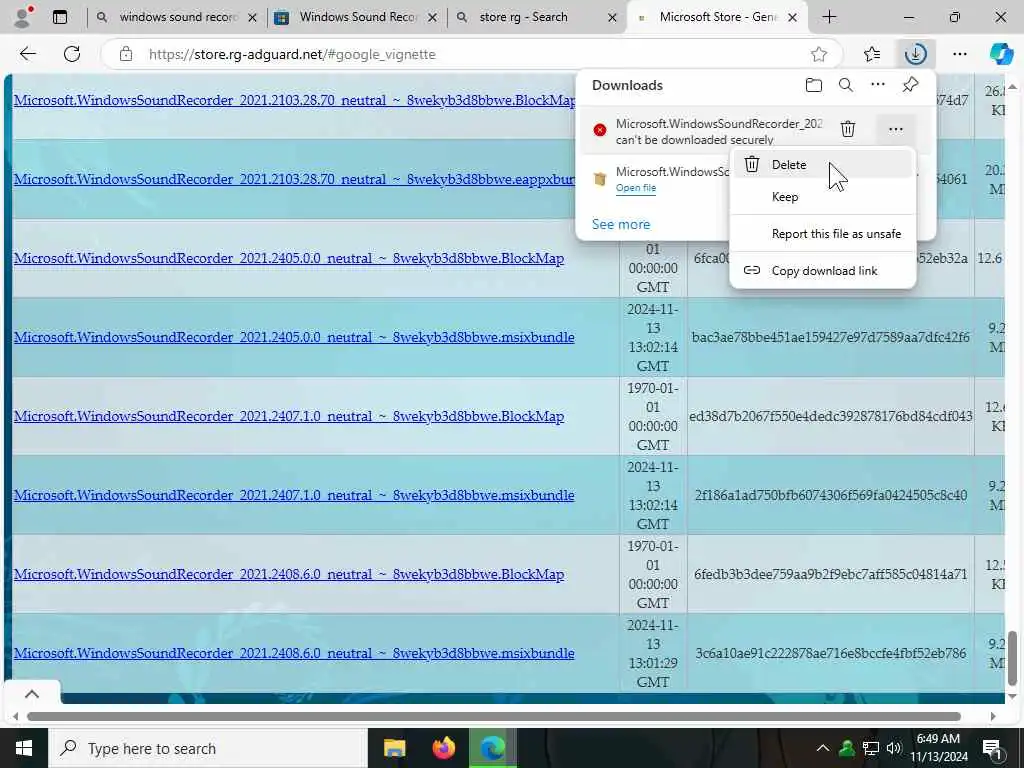The width and height of the screenshot is (1024, 768).
Task: Select 'Report this file as unsafe'
Action: click(823, 234)
